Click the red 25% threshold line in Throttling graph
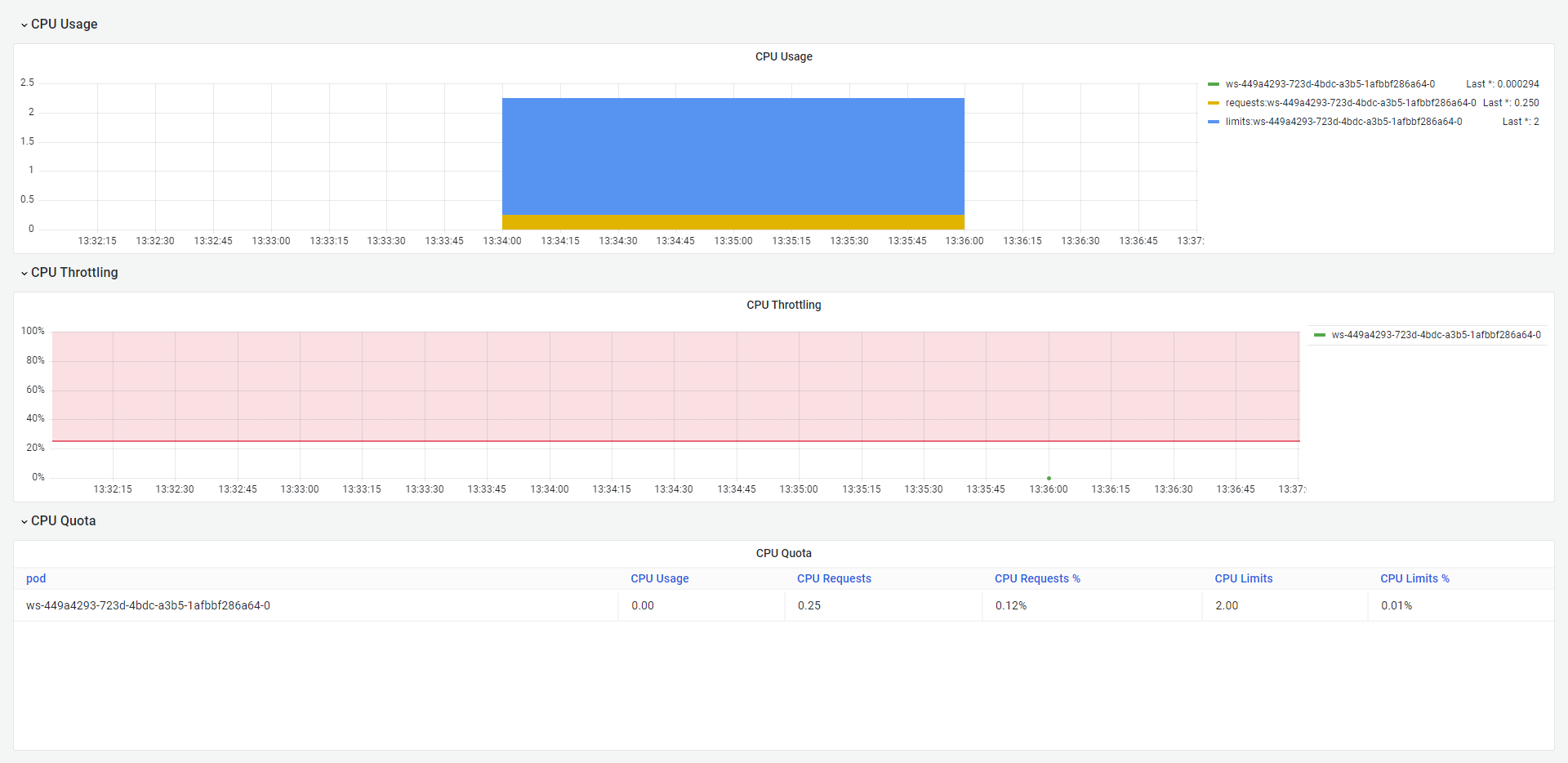 pyautogui.click(x=675, y=441)
